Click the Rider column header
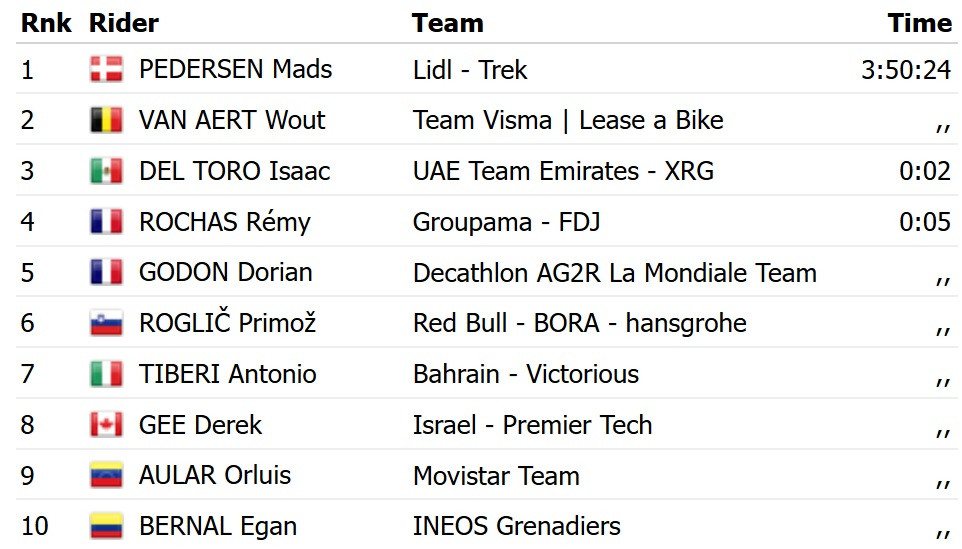 (x=124, y=23)
